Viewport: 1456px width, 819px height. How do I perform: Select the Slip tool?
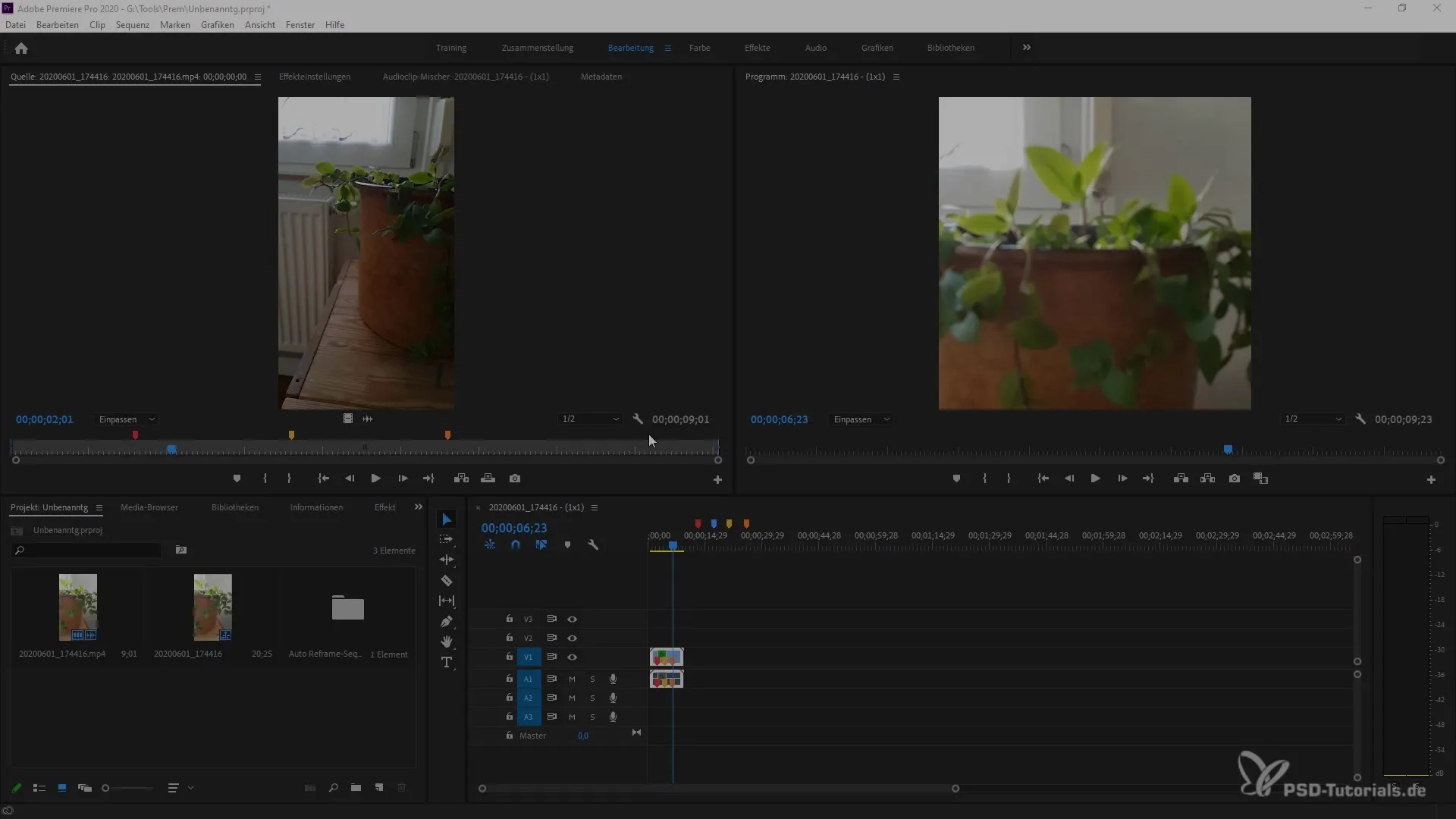pos(447,601)
